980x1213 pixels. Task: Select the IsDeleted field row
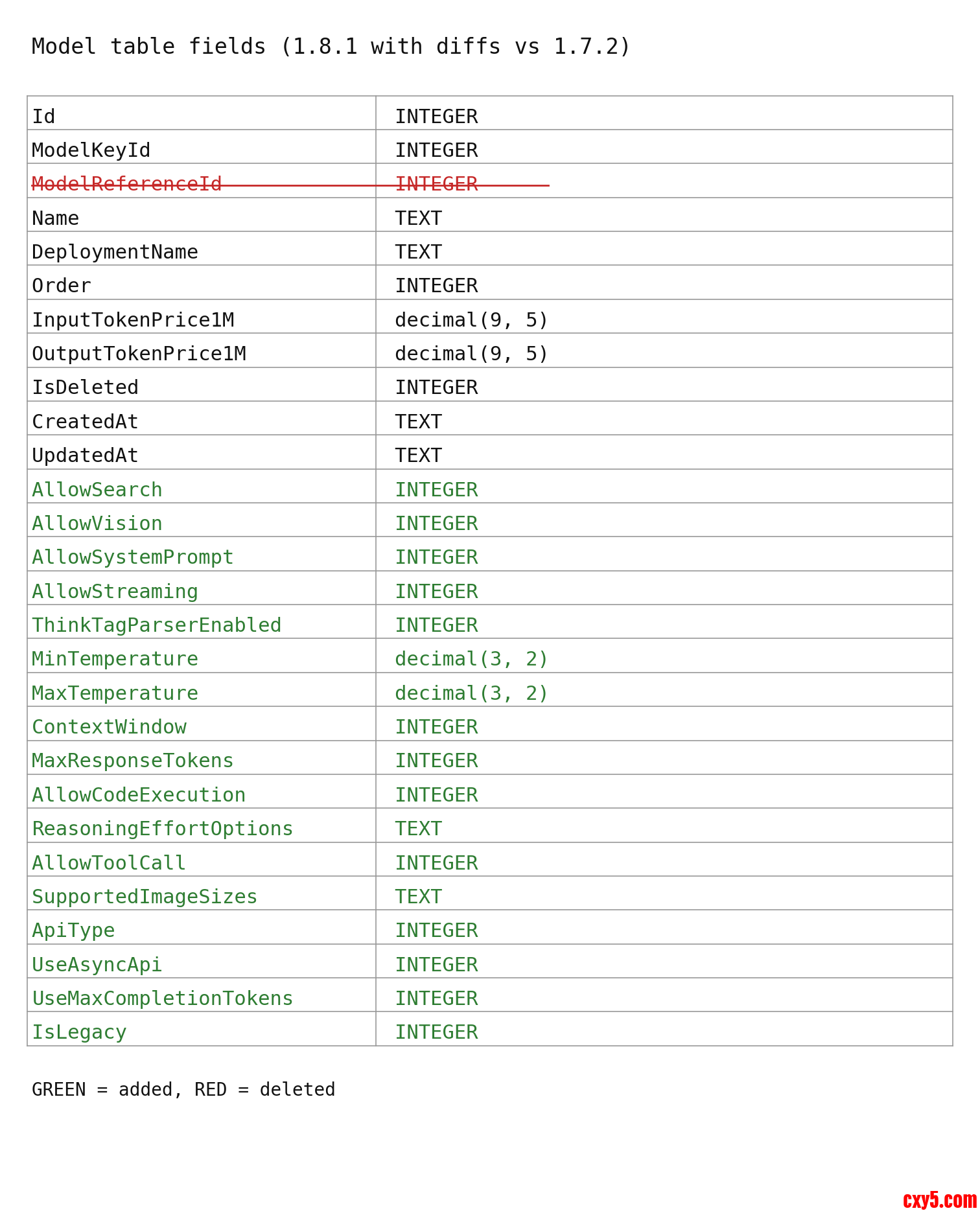coord(86,387)
